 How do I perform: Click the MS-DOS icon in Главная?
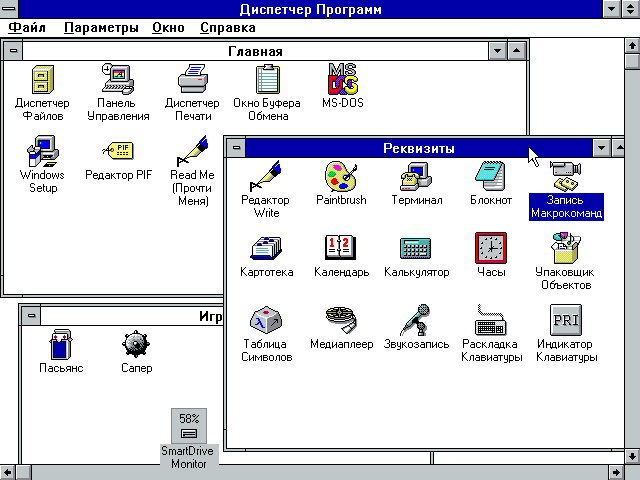pos(342,79)
